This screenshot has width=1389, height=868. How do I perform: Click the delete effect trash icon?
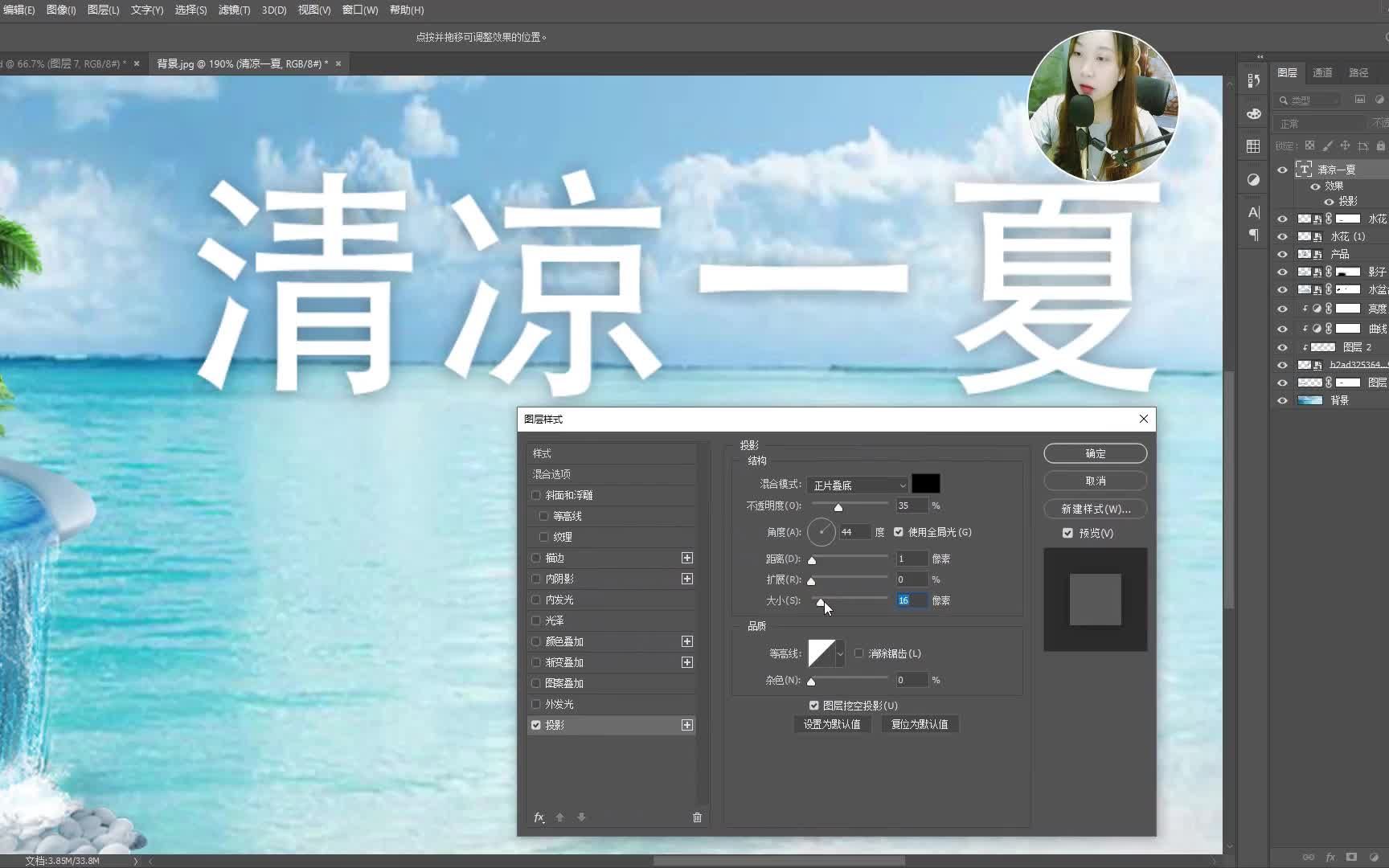click(697, 817)
